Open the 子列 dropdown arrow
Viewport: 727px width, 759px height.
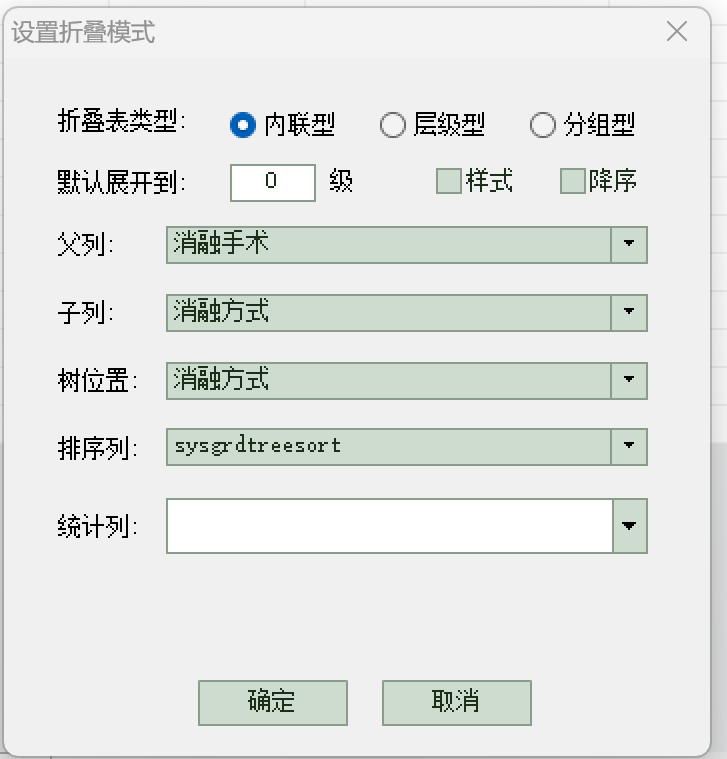[x=629, y=313]
